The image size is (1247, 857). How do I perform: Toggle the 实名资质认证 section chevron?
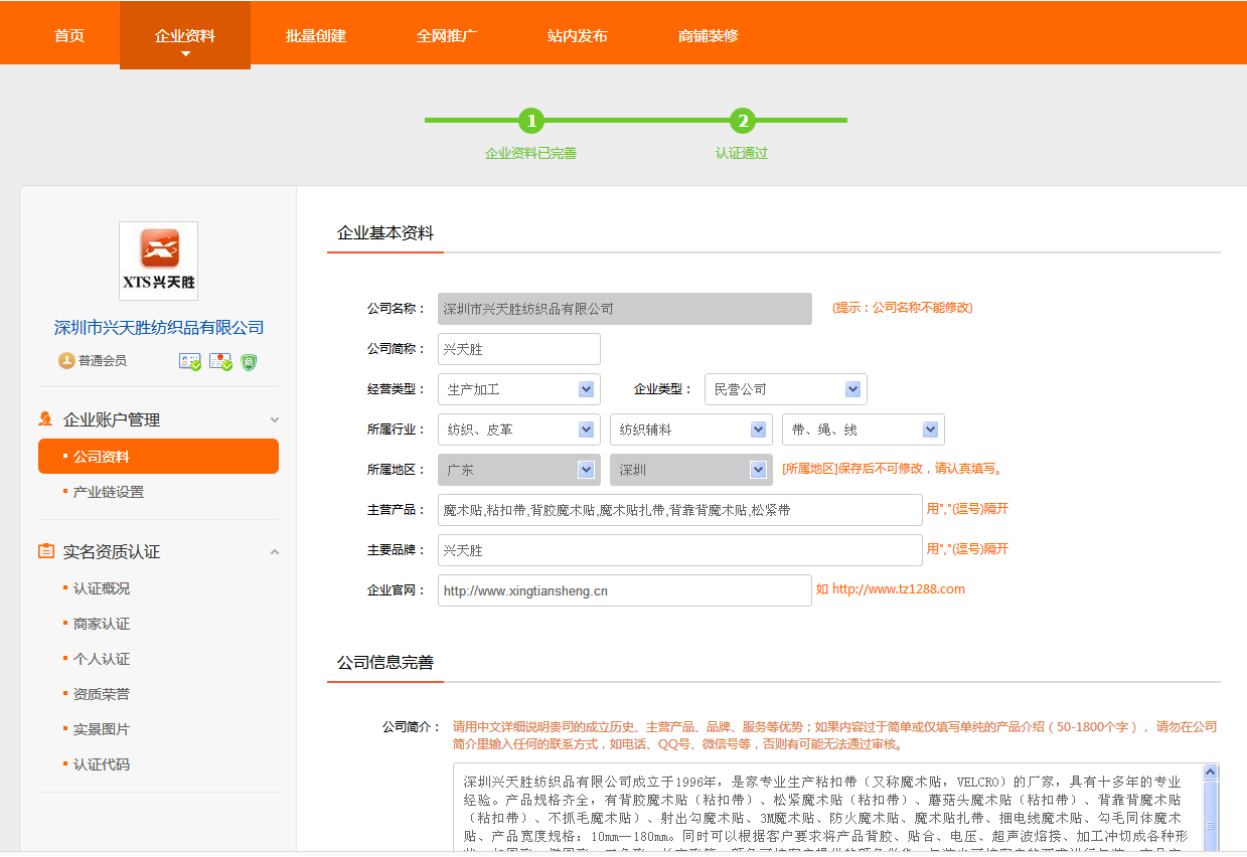(x=275, y=552)
